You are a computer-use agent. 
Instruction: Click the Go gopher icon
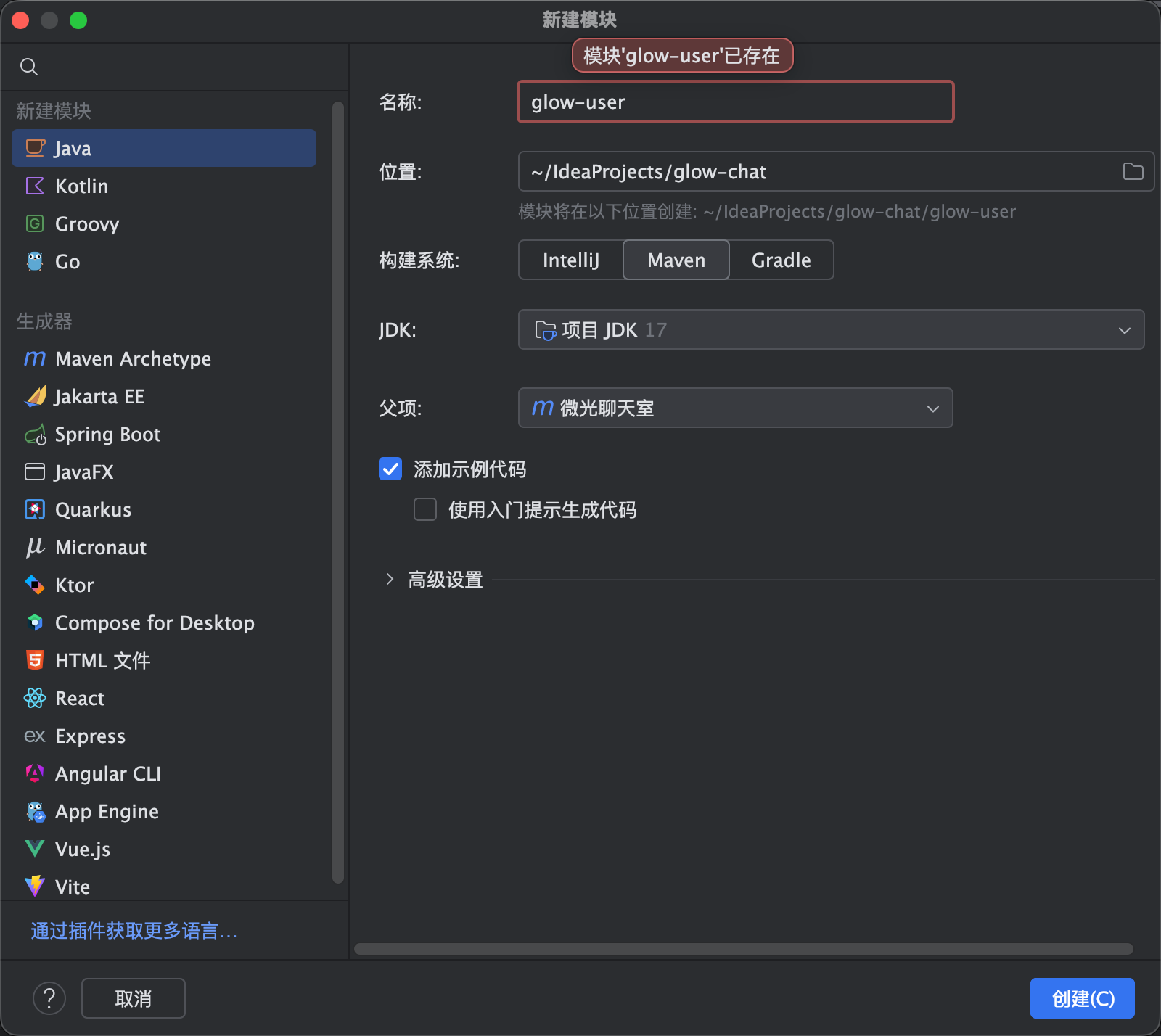(35, 262)
